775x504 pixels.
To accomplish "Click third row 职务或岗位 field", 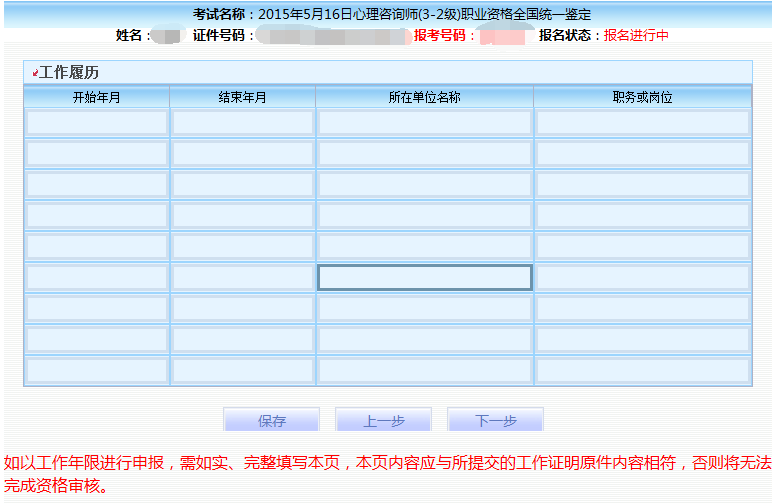I will (642, 185).
